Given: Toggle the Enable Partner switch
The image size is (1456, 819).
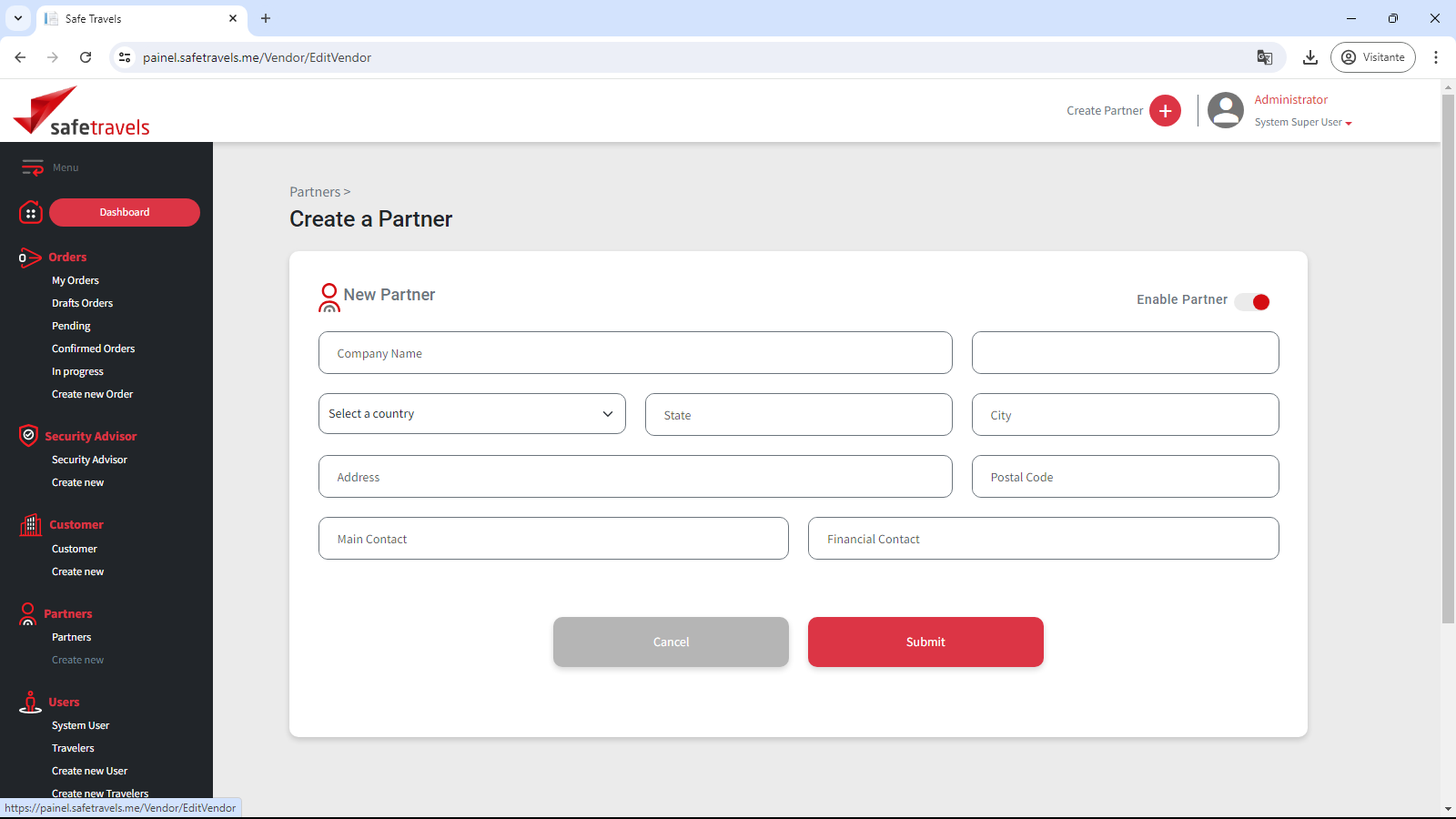Looking at the screenshot, I should tap(1253, 302).
